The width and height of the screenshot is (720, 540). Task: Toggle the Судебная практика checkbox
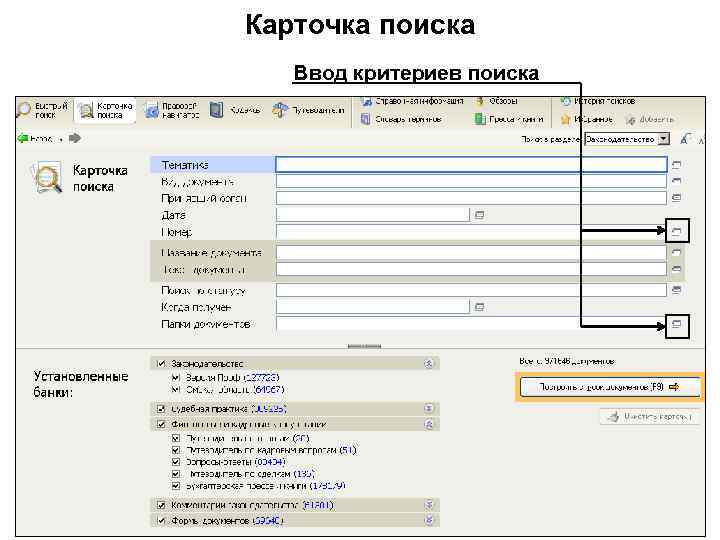pyautogui.click(x=161, y=409)
